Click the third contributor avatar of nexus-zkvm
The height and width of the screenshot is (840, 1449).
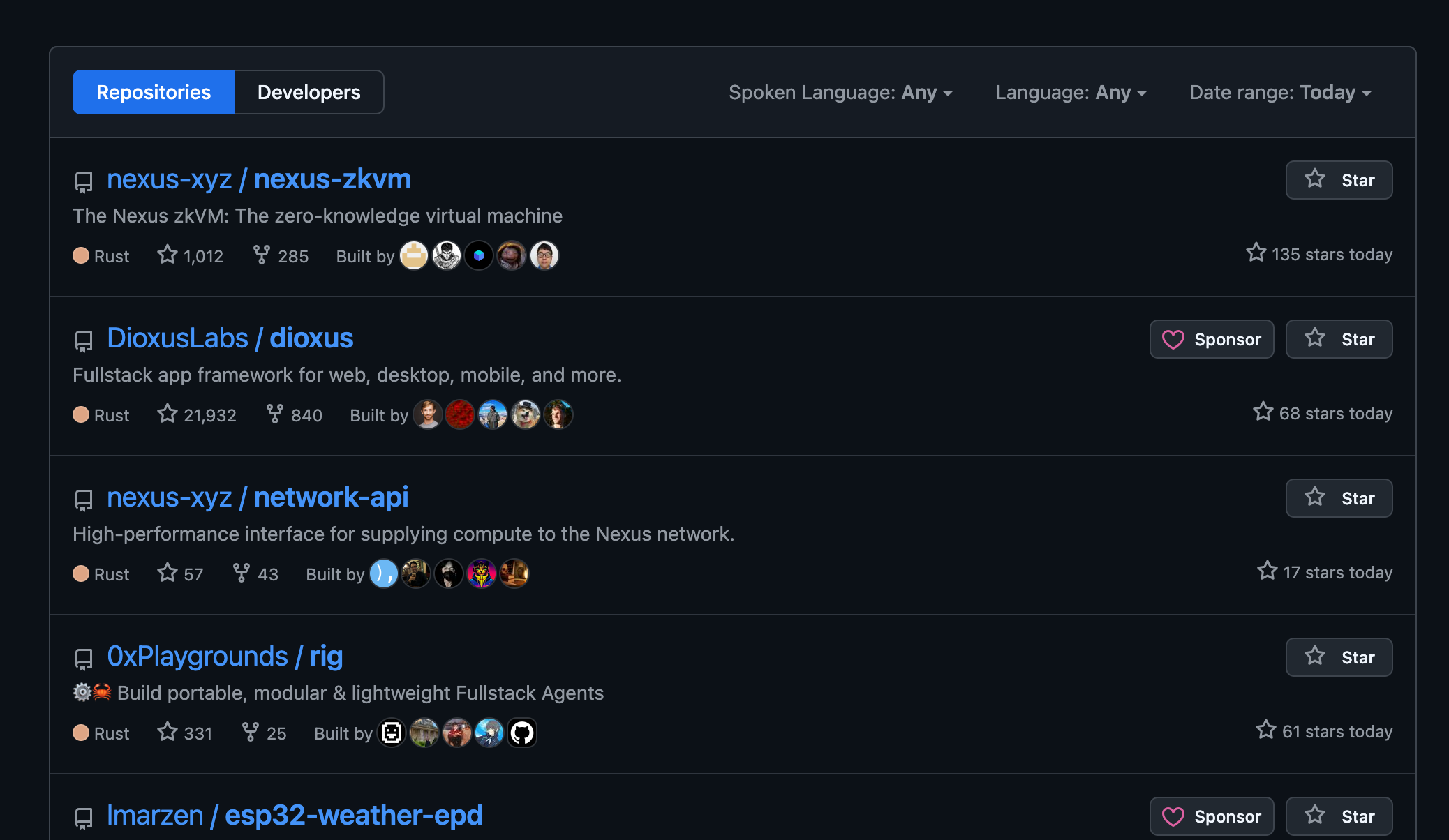[x=479, y=256]
